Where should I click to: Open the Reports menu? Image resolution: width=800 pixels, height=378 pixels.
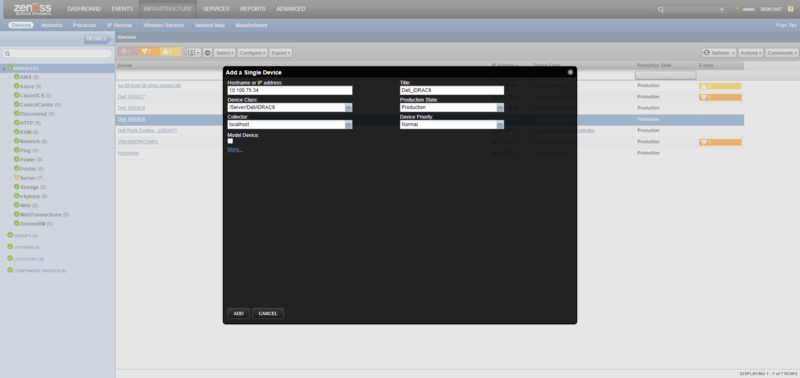tap(253, 9)
